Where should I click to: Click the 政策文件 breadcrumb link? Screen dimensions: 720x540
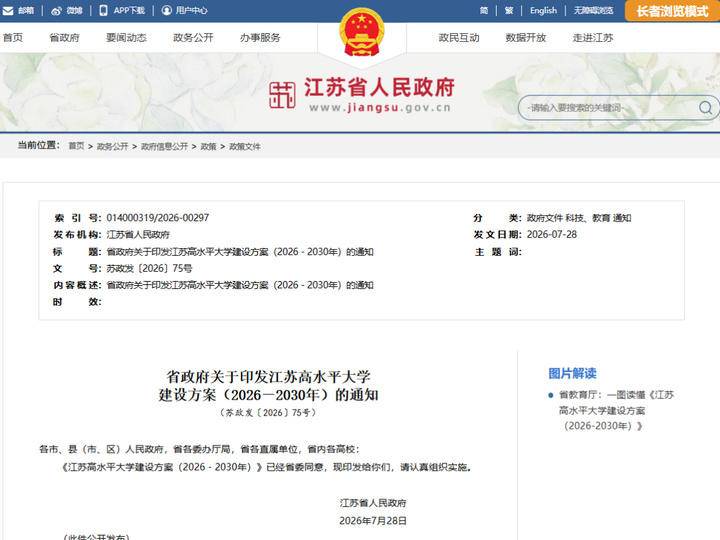pyautogui.click(x=244, y=146)
